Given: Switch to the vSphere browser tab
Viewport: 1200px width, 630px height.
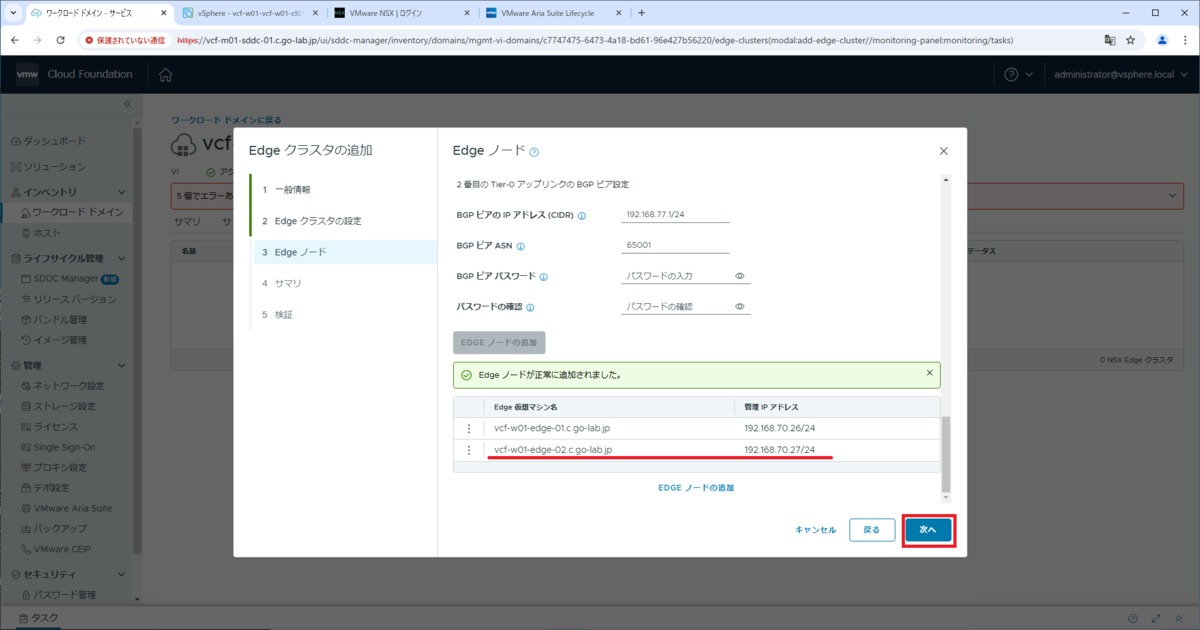Looking at the screenshot, I should [x=250, y=13].
